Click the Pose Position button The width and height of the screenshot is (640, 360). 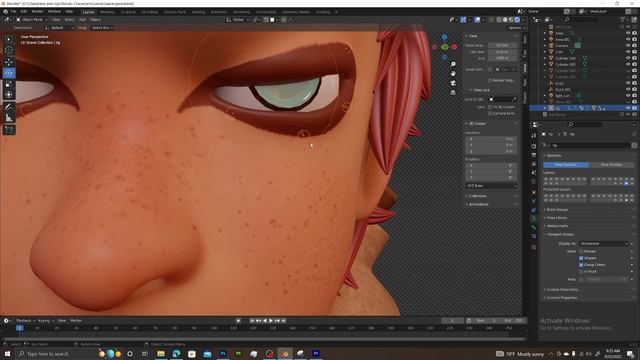point(566,164)
